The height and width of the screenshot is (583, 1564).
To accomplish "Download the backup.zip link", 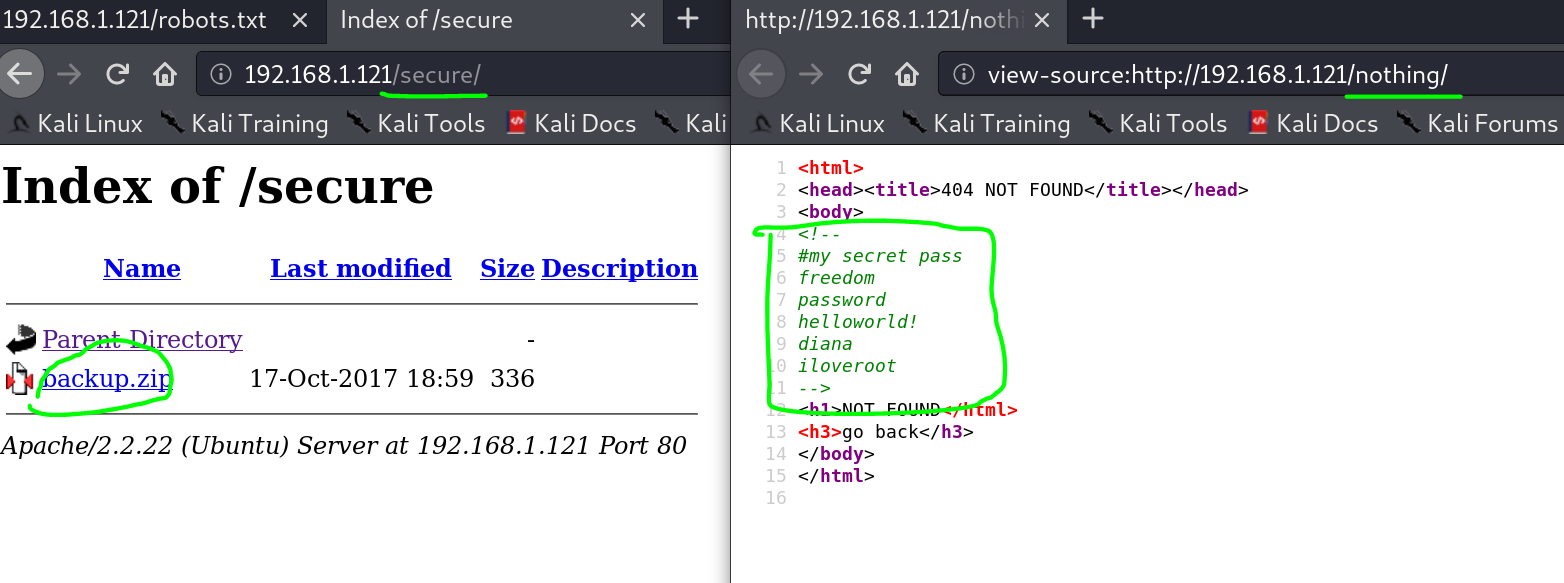I will pos(107,379).
